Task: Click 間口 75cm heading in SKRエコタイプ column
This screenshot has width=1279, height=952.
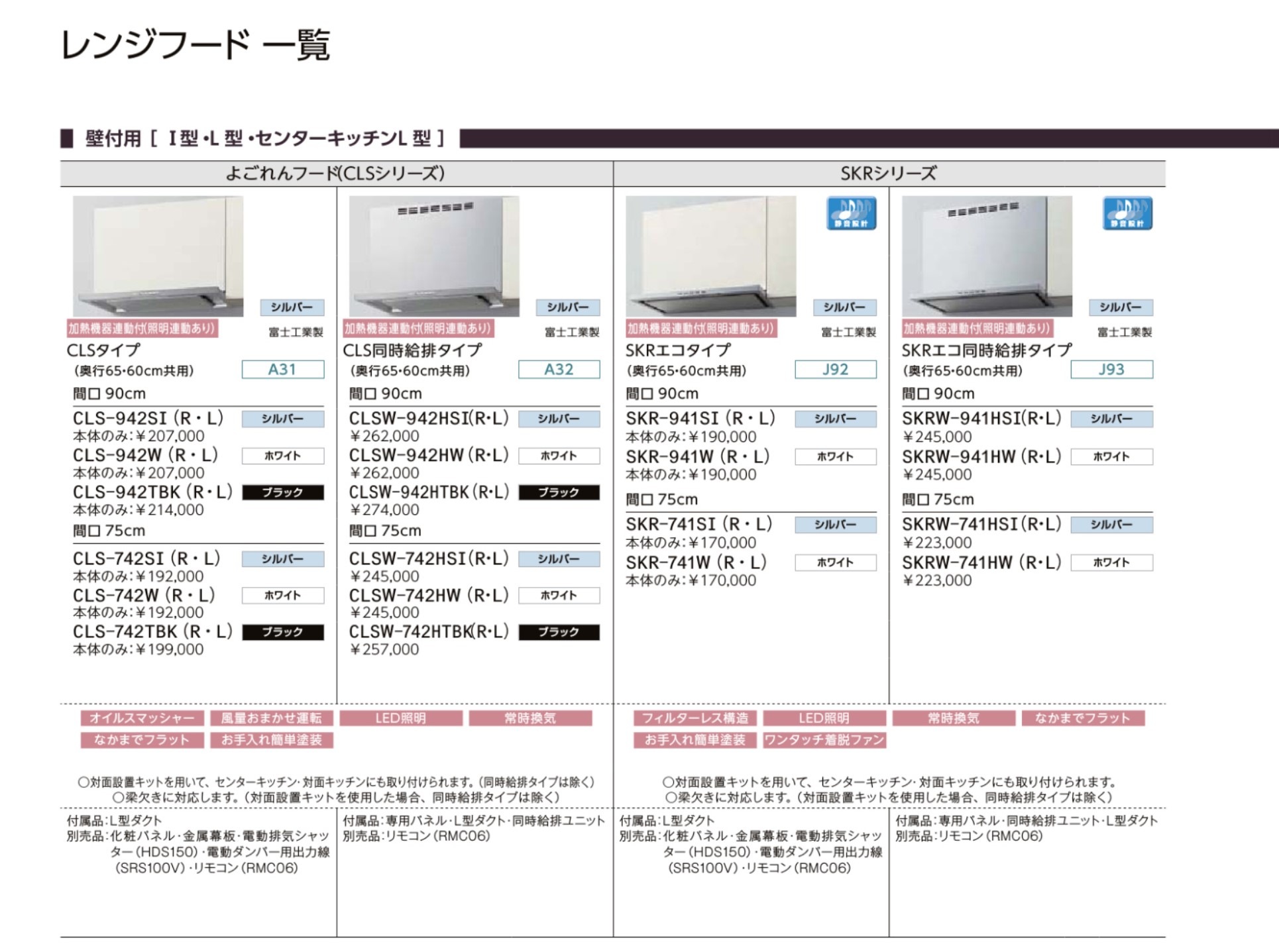Action: [x=661, y=500]
